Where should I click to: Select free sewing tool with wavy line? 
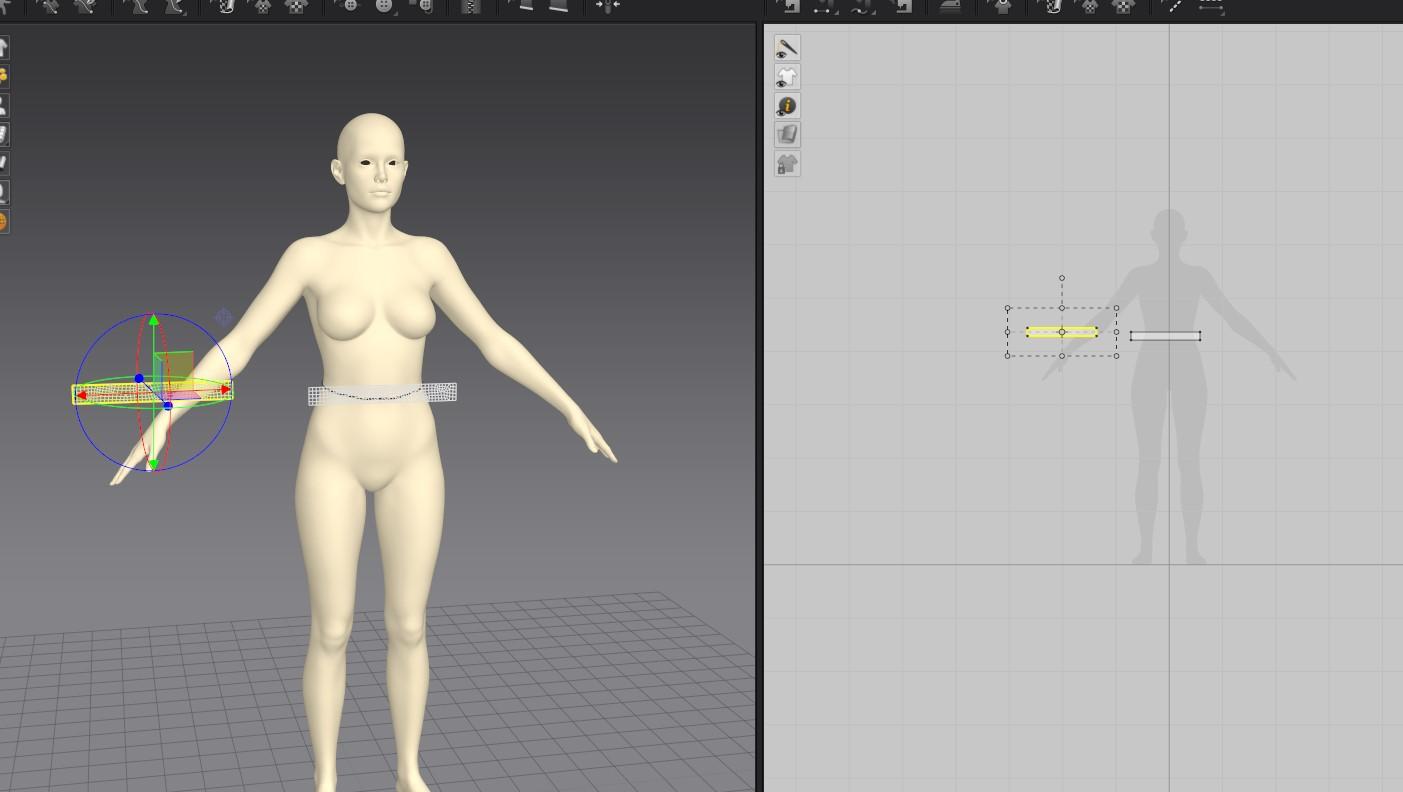tap(861, 6)
